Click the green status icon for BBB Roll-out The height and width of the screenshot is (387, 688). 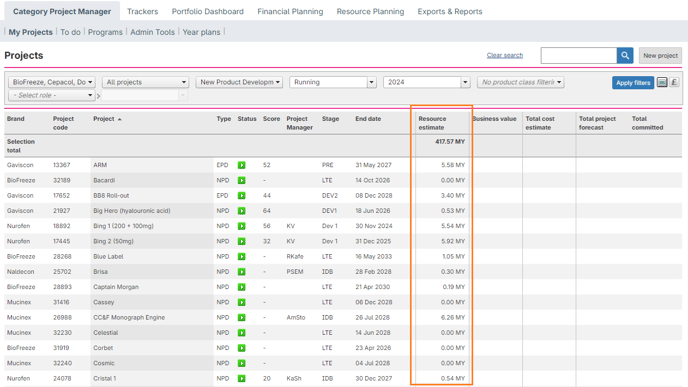tap(242, 196)
